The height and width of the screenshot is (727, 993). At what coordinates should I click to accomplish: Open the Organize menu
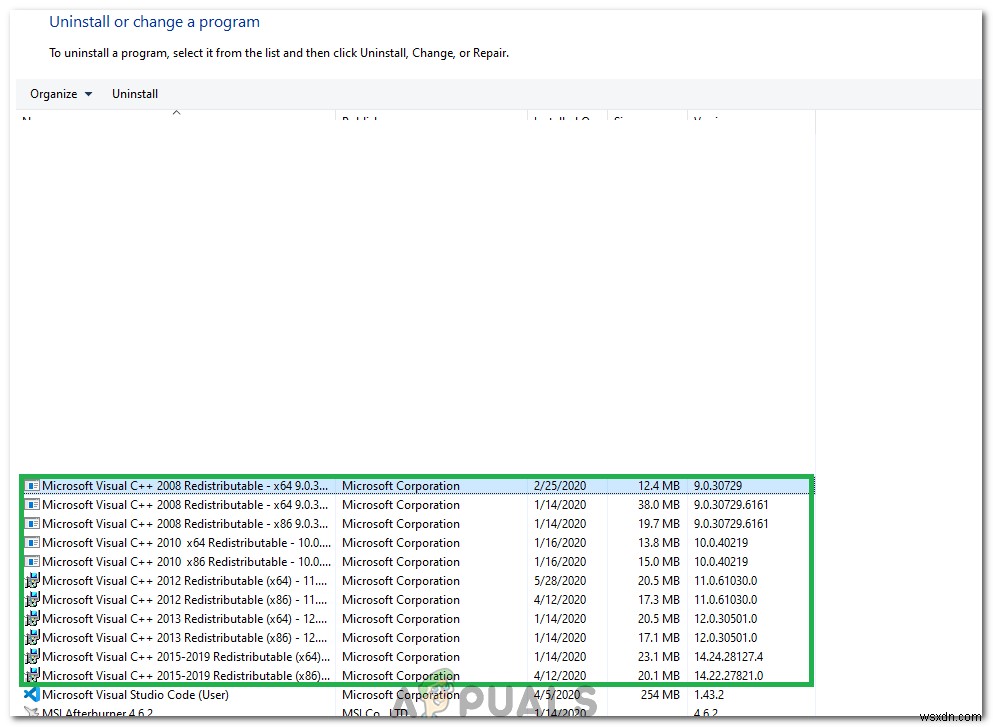pos(55,94)
